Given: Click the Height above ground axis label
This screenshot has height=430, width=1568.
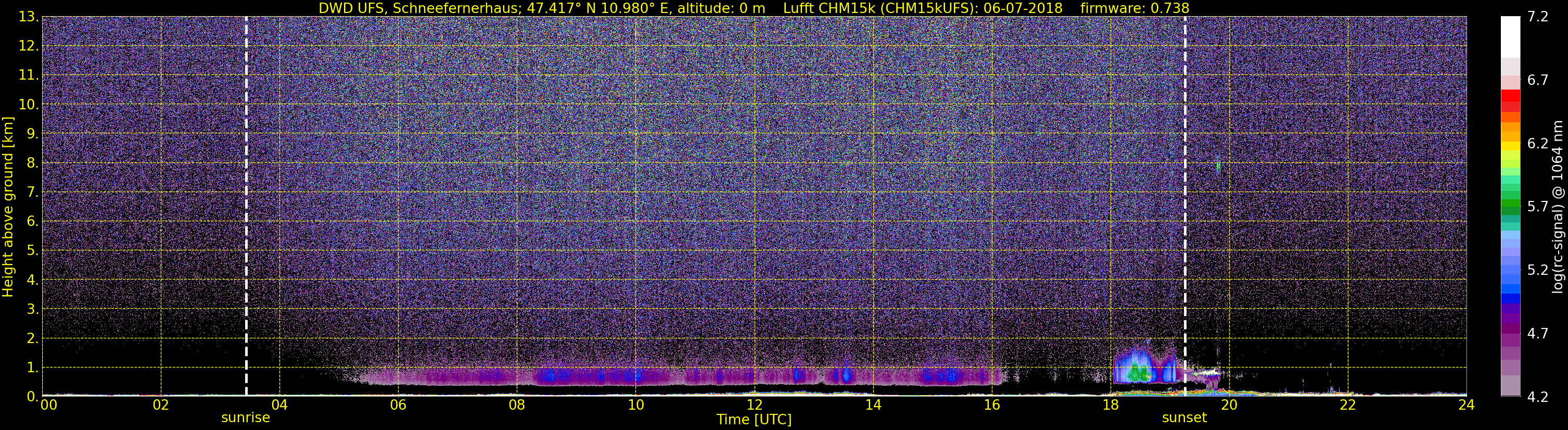Looking at the screenshot, I should coord(8,207).
